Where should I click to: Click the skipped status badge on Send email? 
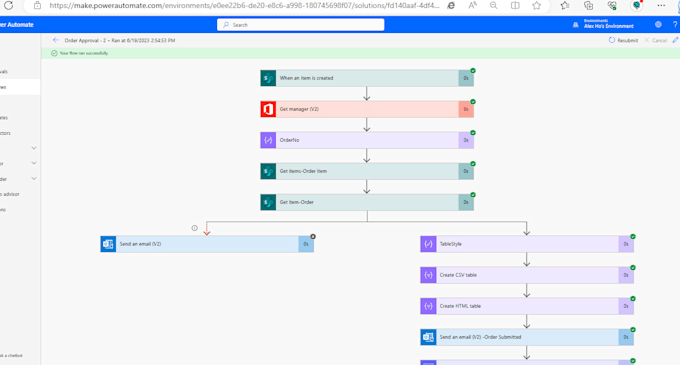point(313,237)
